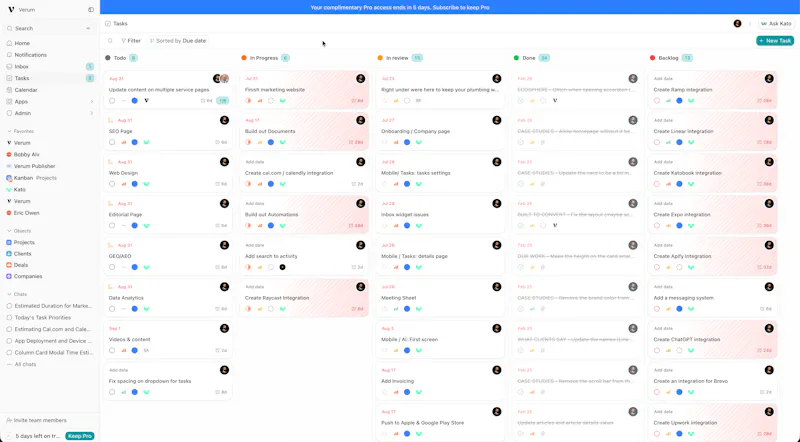Expand the Apps submenu chevron
The height and width of the screenshot is (442, 800).
[x=92, y=102]
